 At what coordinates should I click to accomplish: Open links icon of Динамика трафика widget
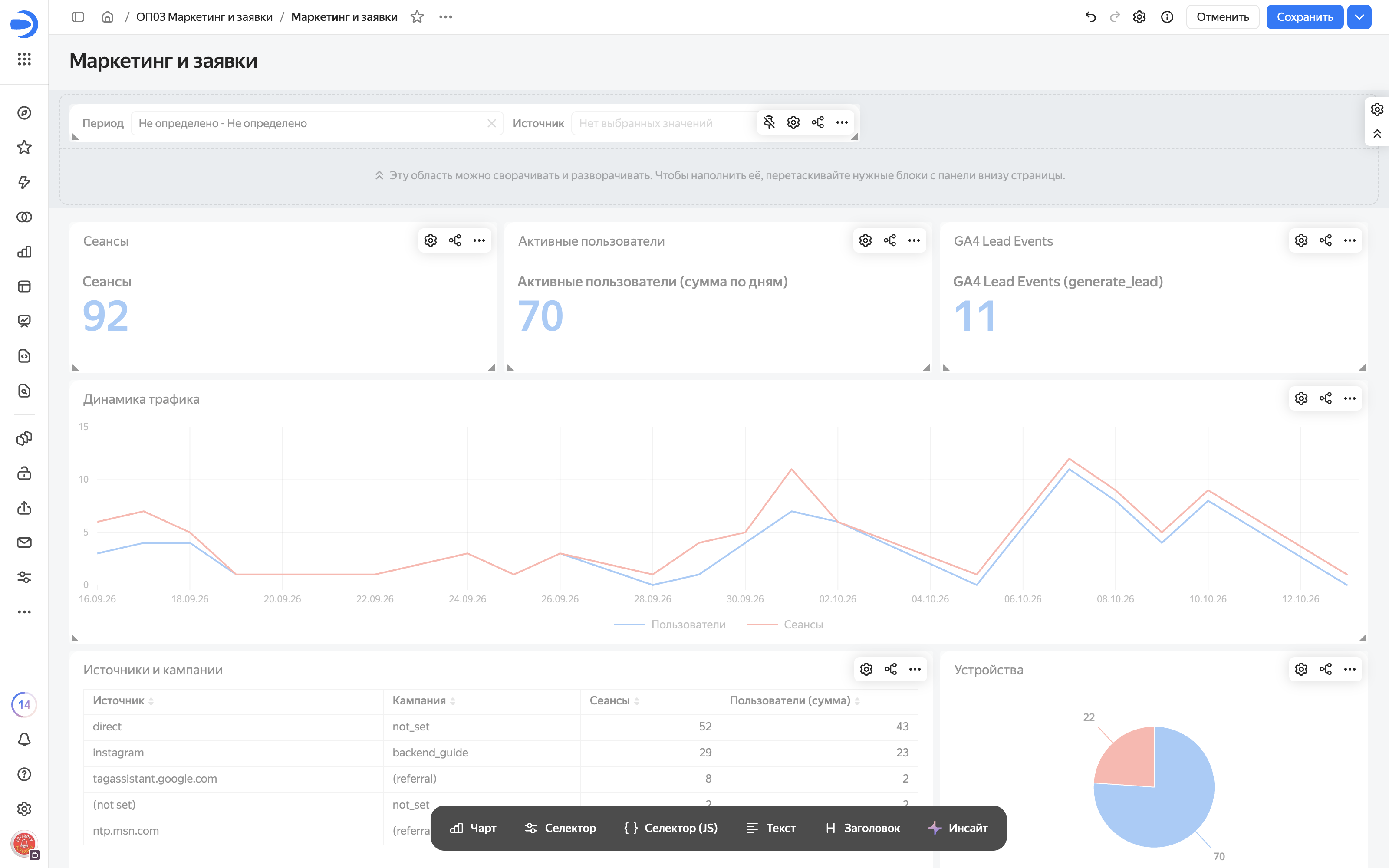1325,398
